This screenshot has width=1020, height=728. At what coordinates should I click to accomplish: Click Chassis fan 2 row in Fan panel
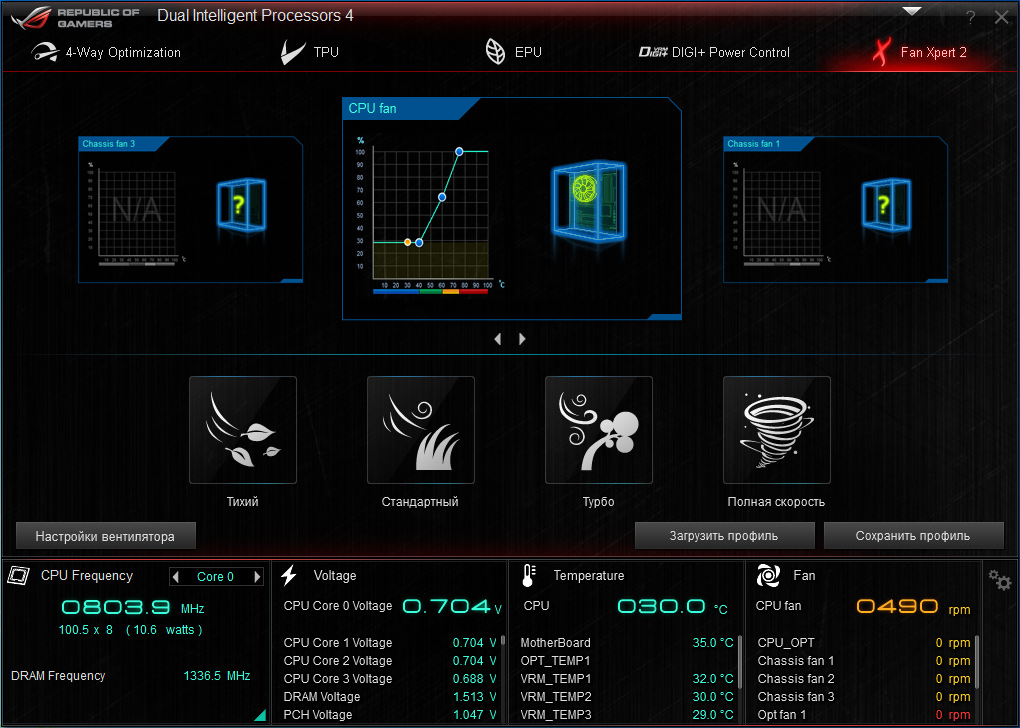(x=864, y=679)
